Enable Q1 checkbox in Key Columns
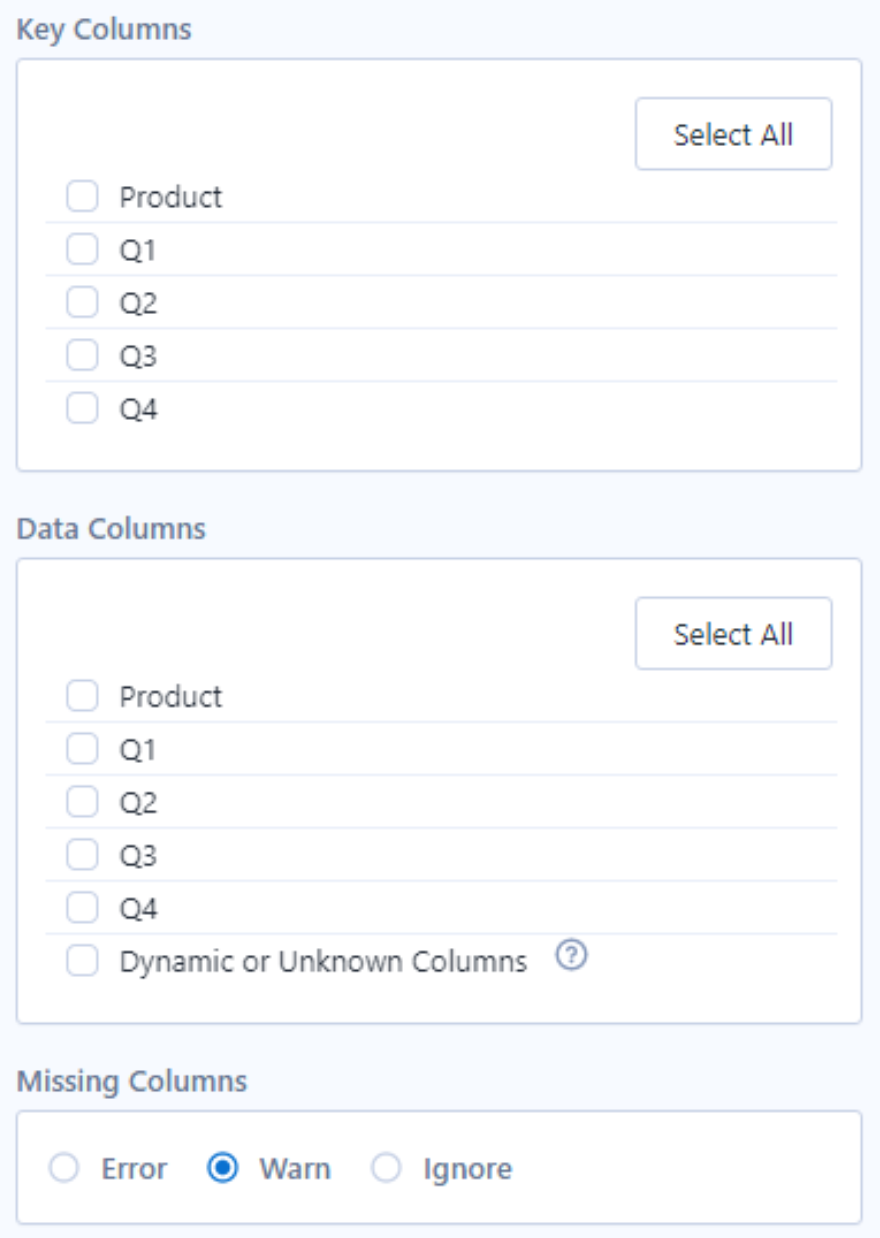This screenshot has width=880, height=1238. [82, 249]
